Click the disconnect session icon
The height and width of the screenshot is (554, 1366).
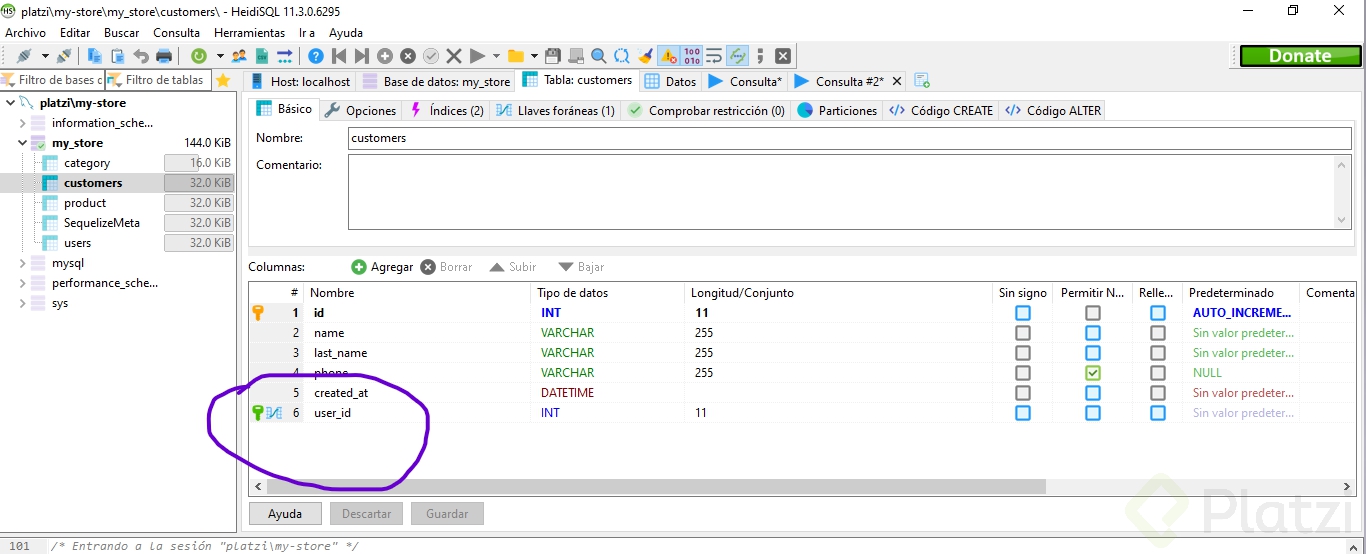(63, 56)
